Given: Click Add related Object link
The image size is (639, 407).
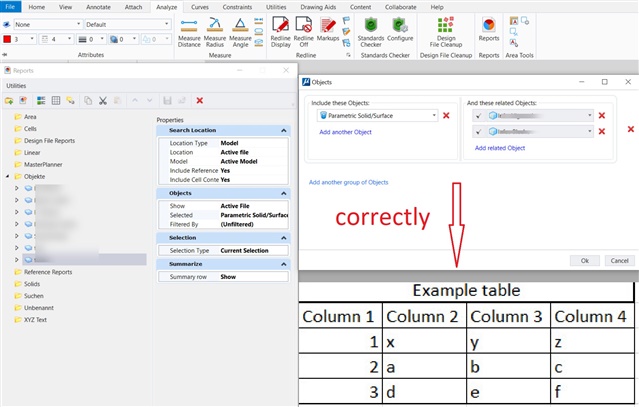Looking at the screenshot, I should 500,148.
